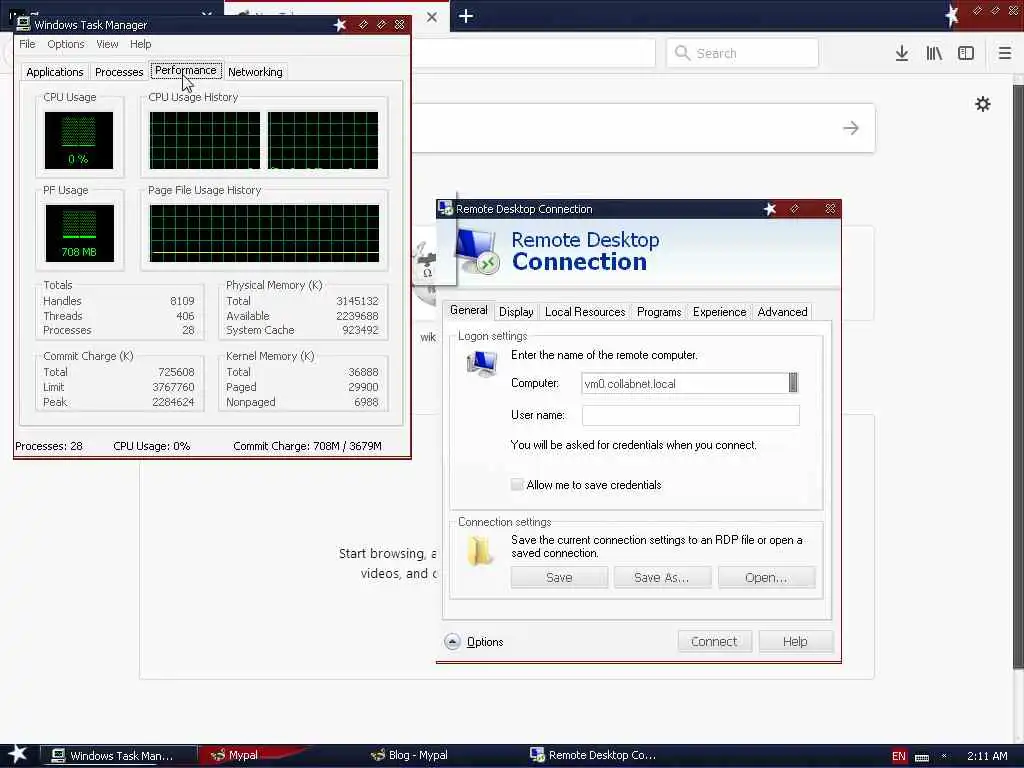Collapse Options with the round arrow button
1024x768 pixels.
(452, 641)
